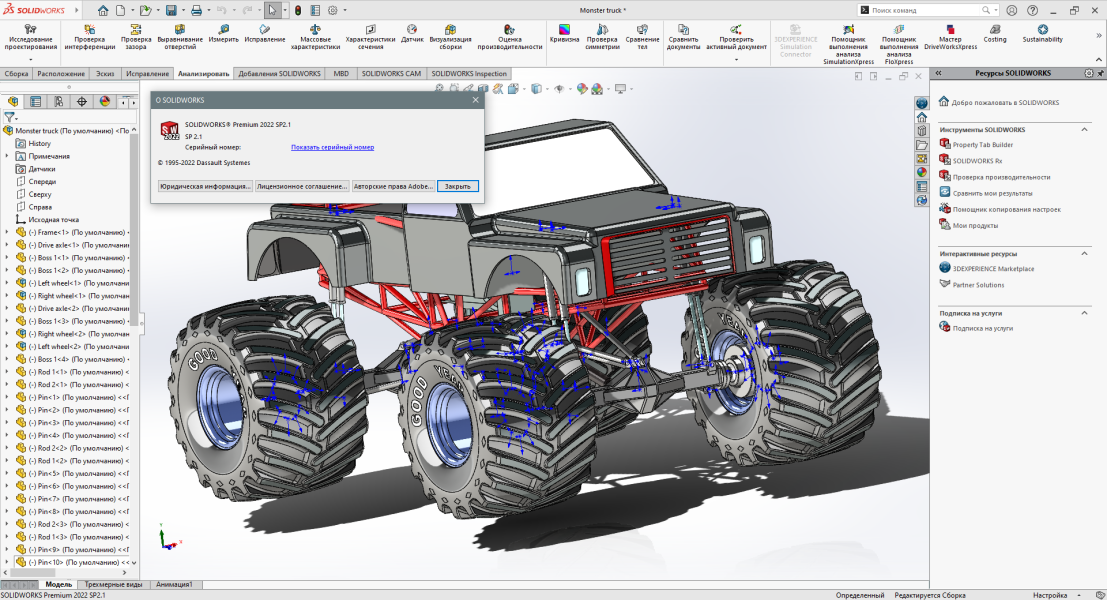Switch to the PropertyManager panel tab
This screenshot has height=600, width=1107.
click(35, 102)
